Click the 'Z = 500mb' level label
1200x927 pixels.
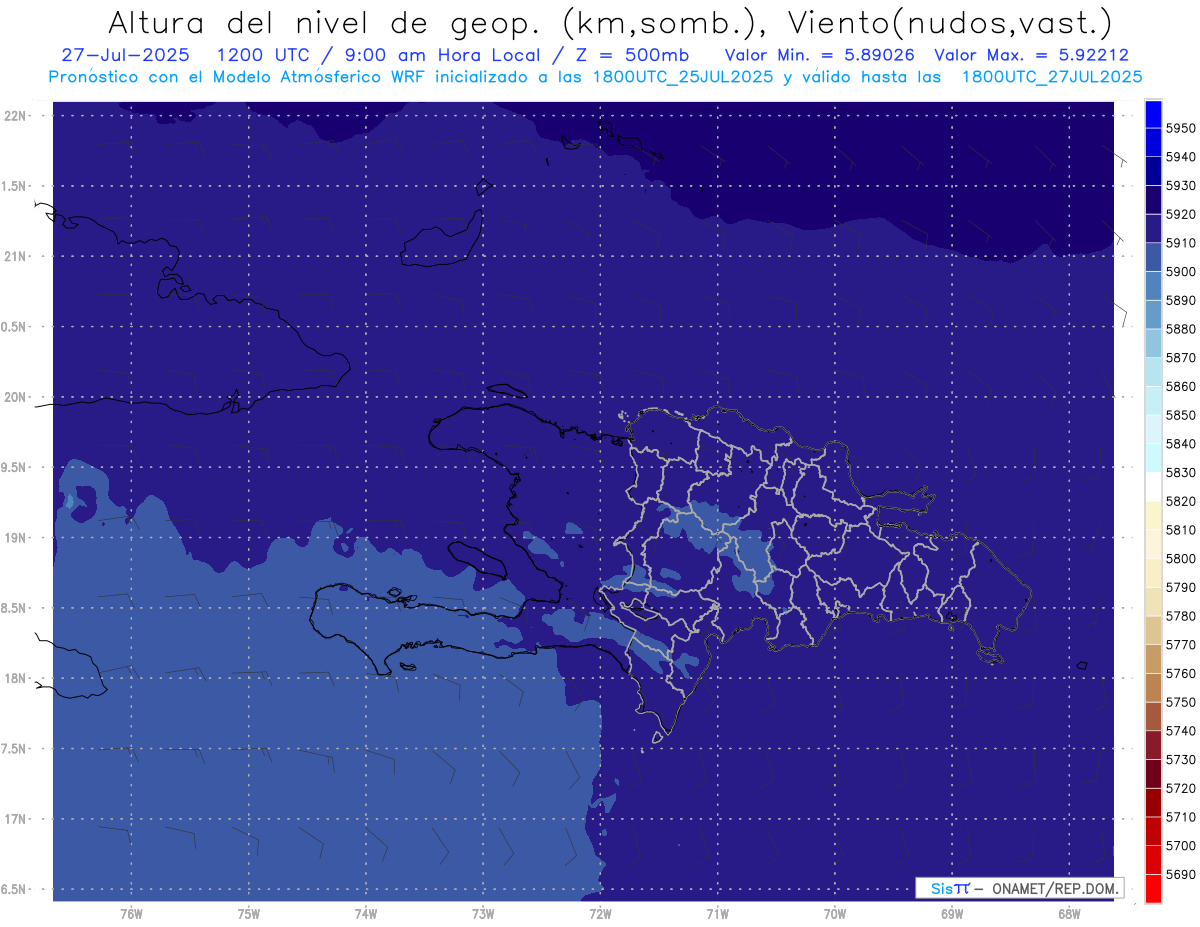[632, 55]
